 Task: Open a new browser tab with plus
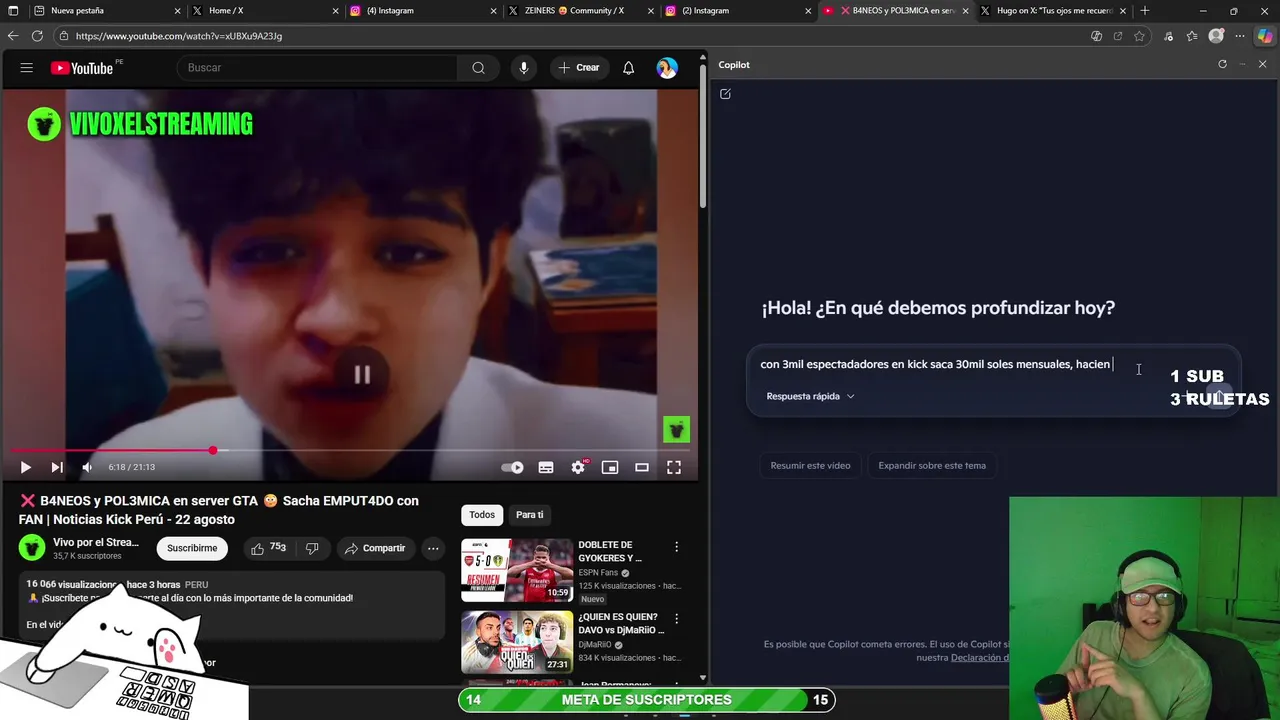coord(1145,11)
